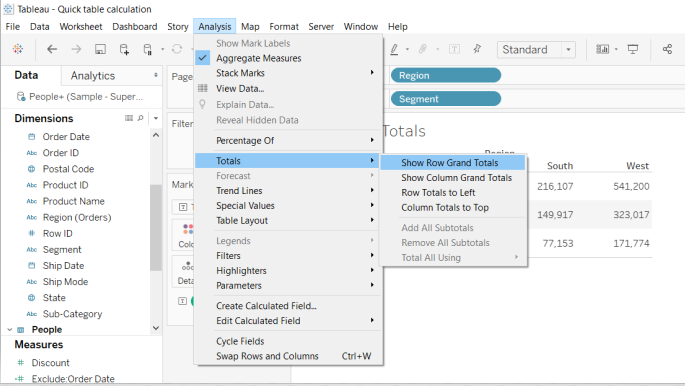Click the Postal Code globe icon
The image size is (685, 386).
pos(31,169)
